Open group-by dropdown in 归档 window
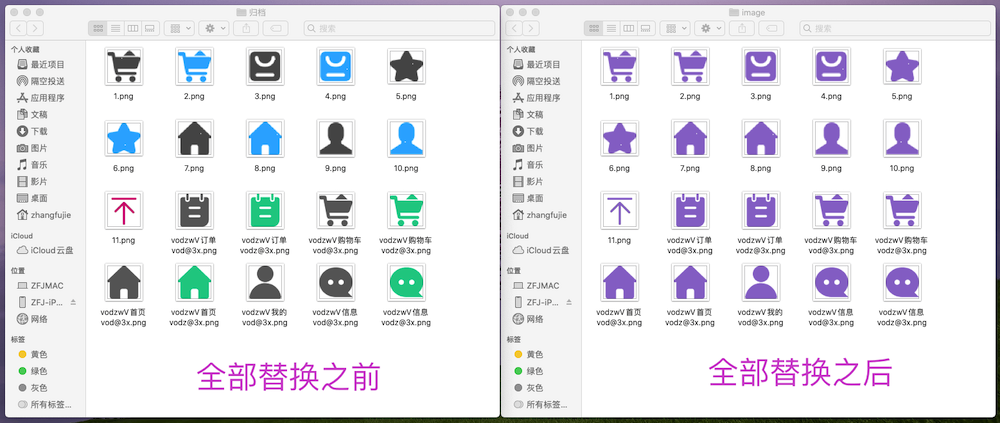Viewport: 1000px width, 423px height. tap(179, 28)
